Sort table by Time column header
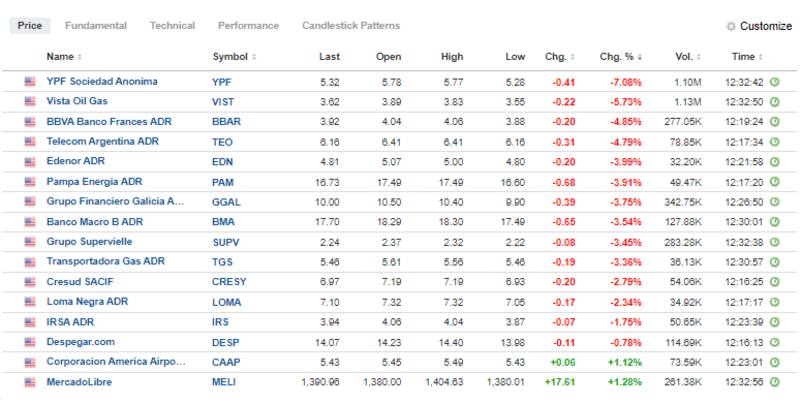Viewport: 800px width, 404px height. pos(743,56)
